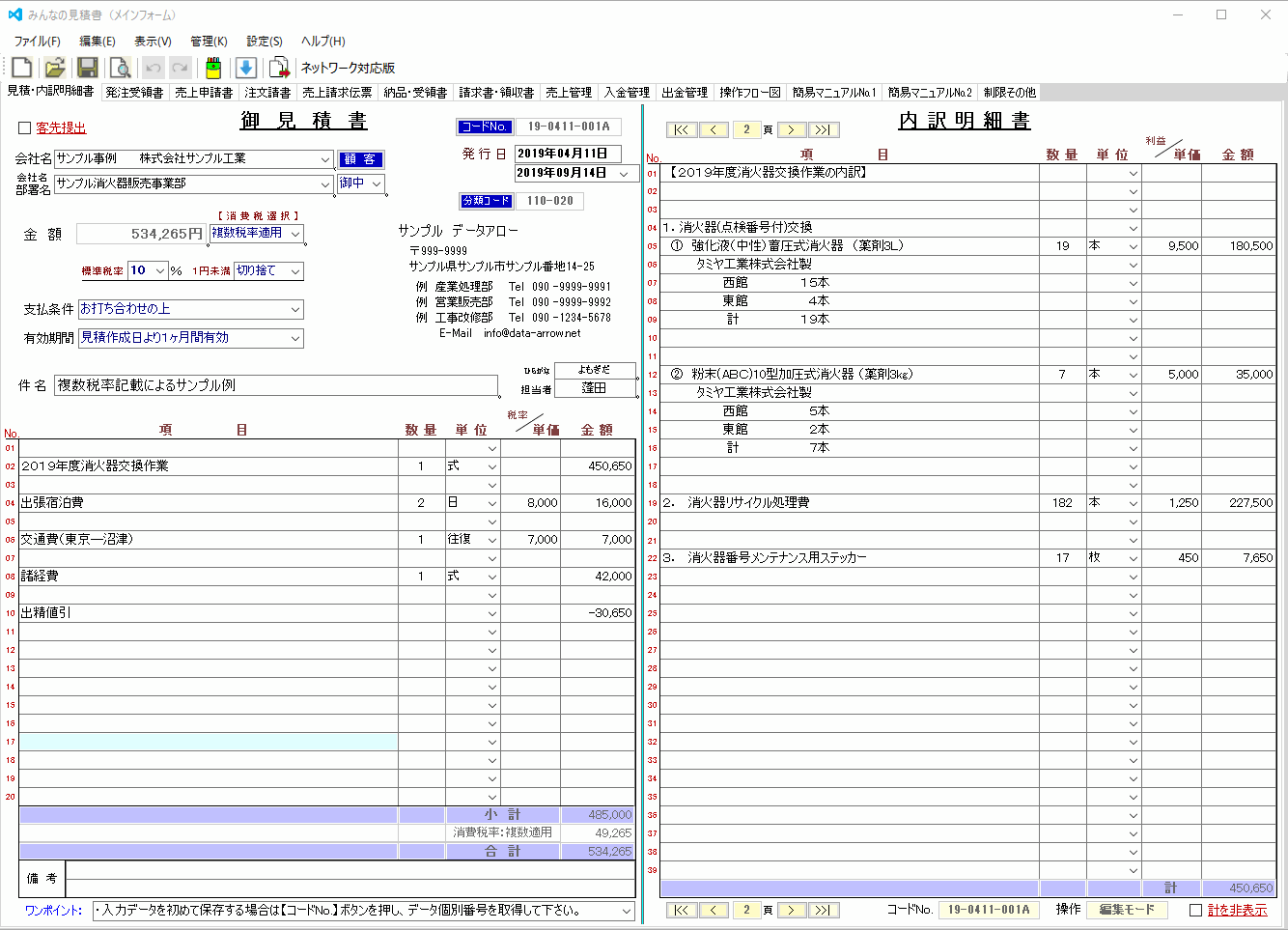Open the 複数税率適用 tax selection dropdown
The height and width of the screenshot is (930, 1288).
pyautogui.click(x=295, y=234)
